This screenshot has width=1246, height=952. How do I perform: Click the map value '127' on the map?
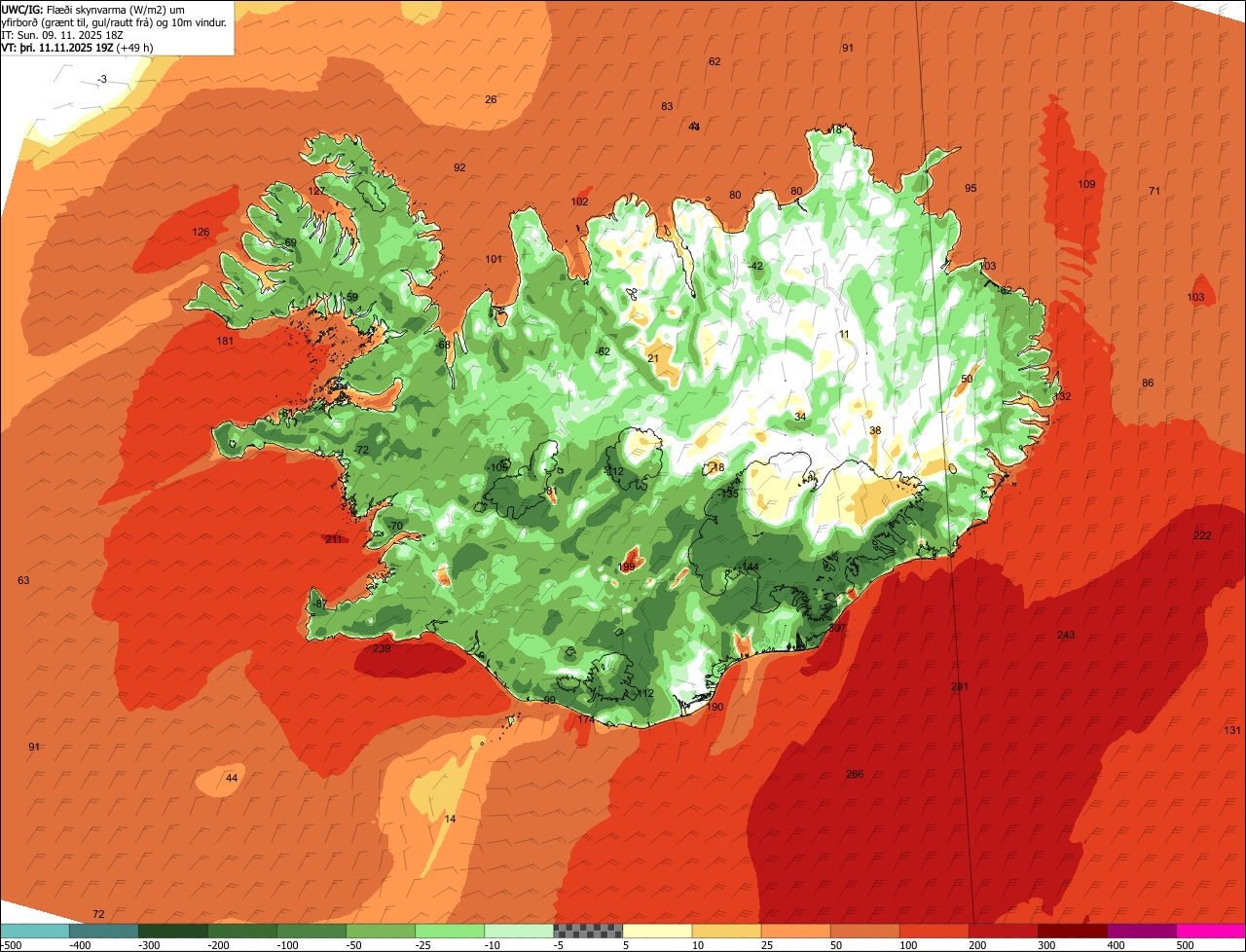tap(317, 192)
